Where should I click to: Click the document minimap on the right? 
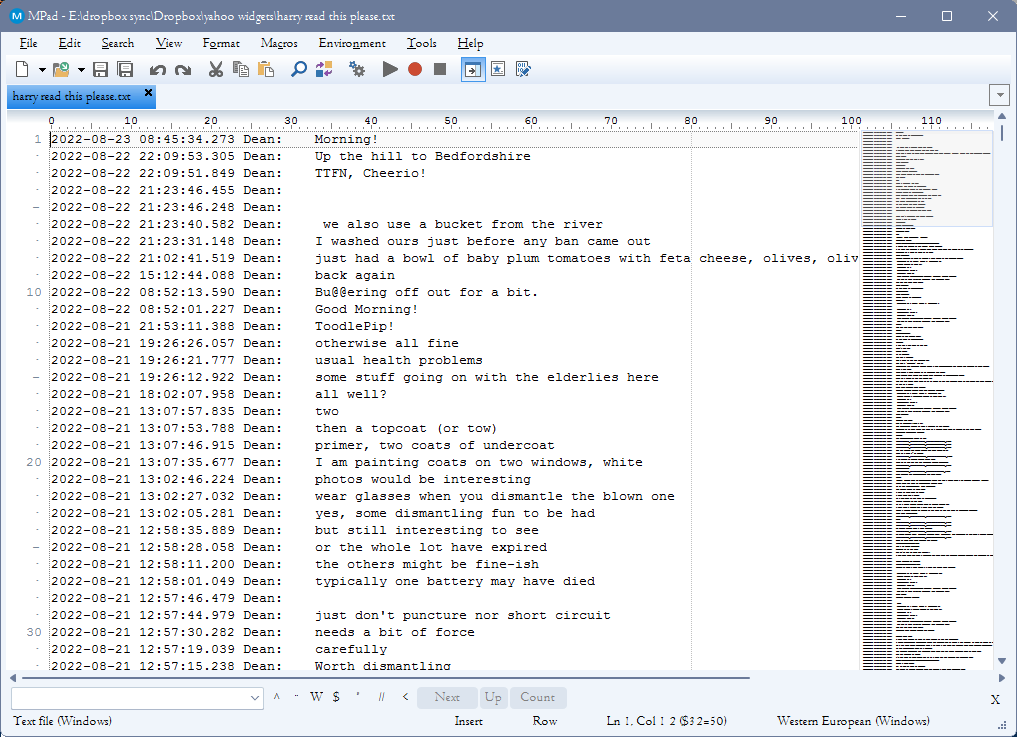coord(925,400)
